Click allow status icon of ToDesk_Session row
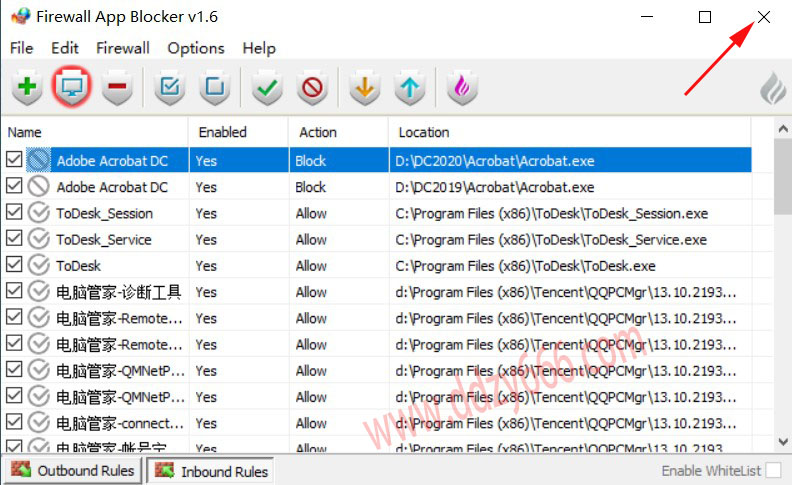Image resolution: width=792 pixels, height=485 pixels. pos(38,213)
